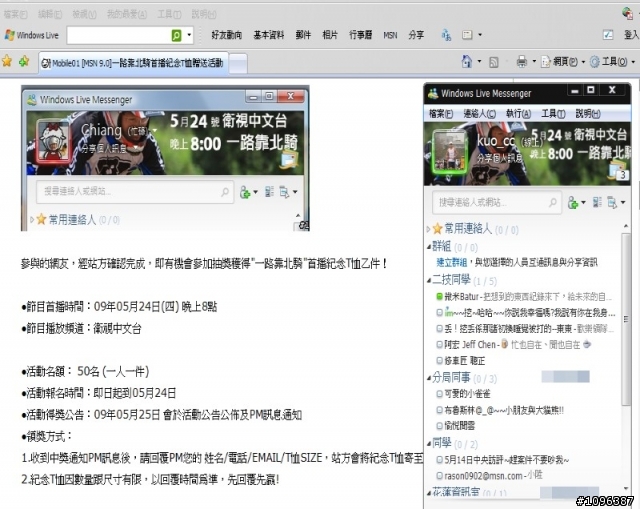Collapse the 花蓮資訊室 group
The height and width of the screenshot is (509, 640).
(429, 493)
